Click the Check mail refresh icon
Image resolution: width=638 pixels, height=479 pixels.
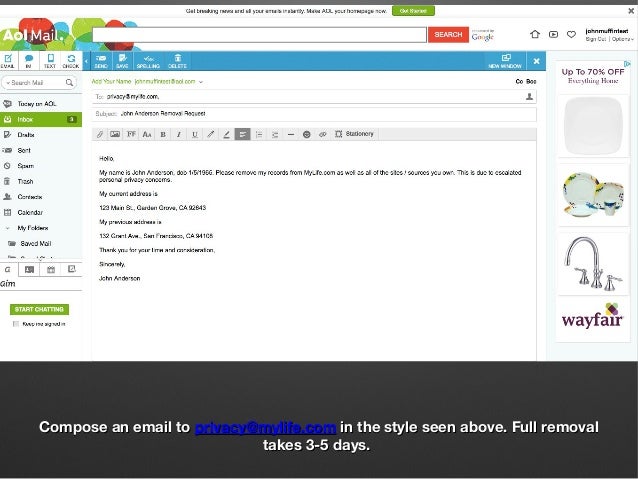[71, 61]
